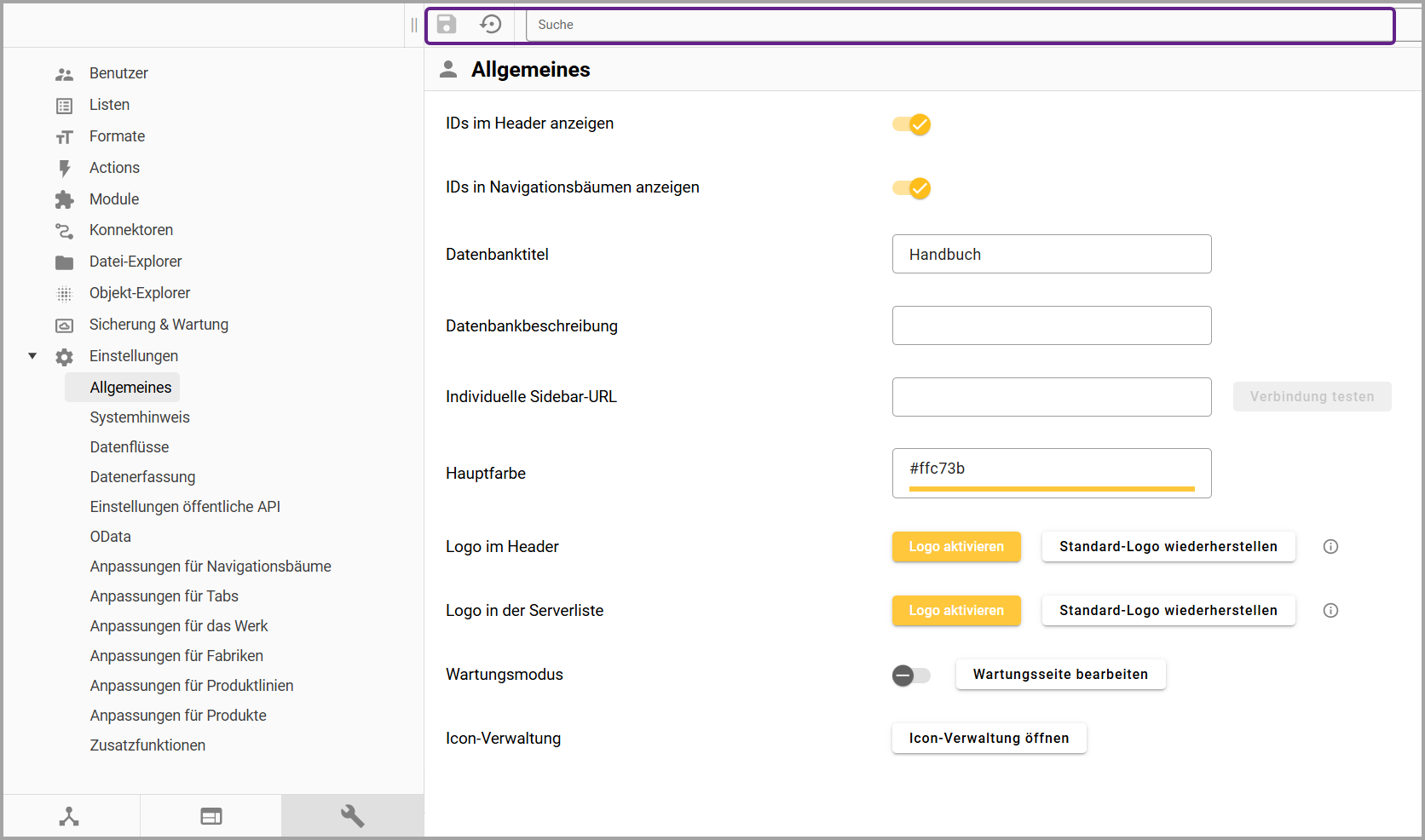Open the Sicherung & Wartung section

tap(159, 325)
